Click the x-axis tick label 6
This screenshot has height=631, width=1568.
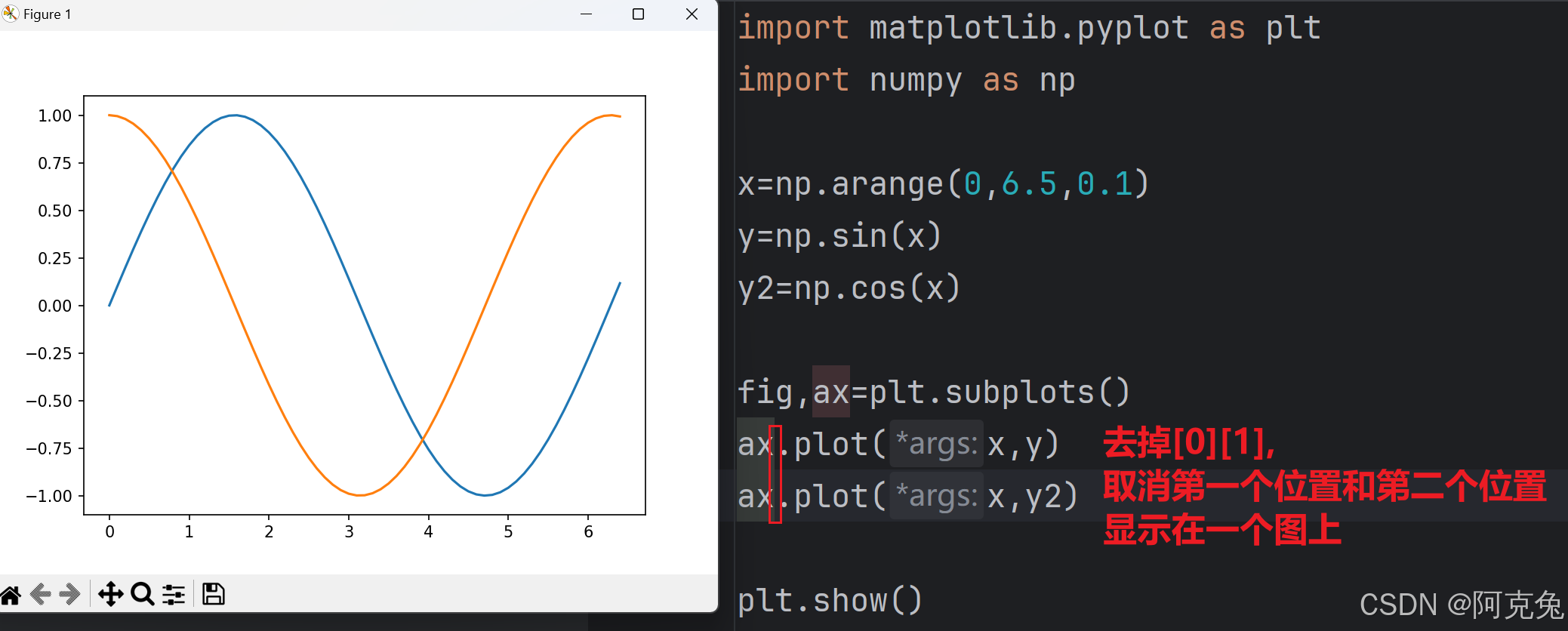(x=588, y=531)
